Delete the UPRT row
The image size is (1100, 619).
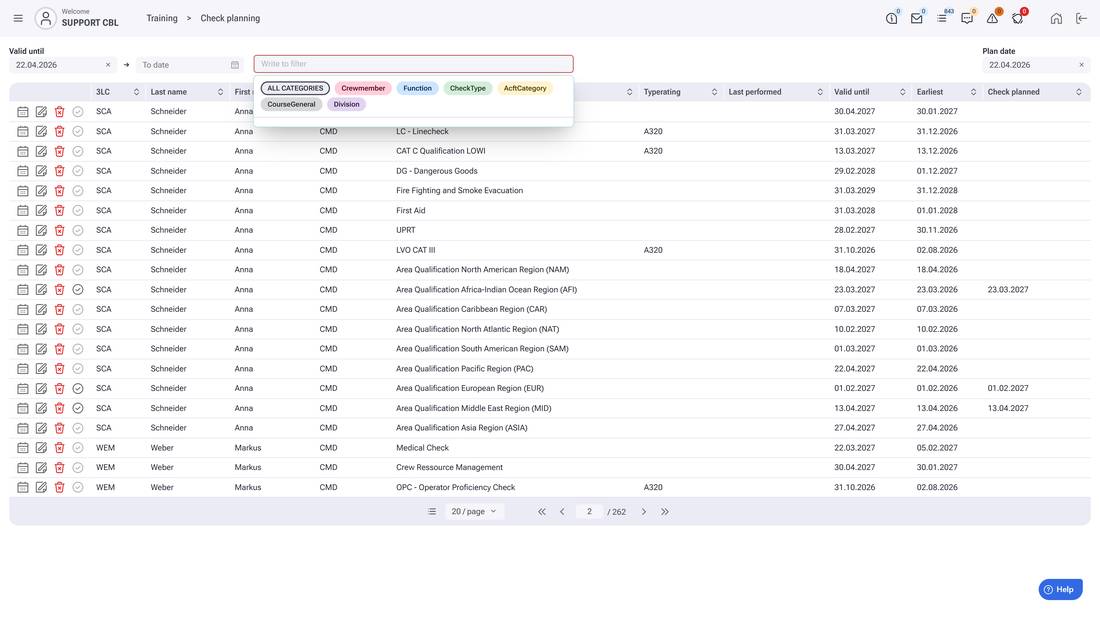pyautogui.click(x=60, y=230)
